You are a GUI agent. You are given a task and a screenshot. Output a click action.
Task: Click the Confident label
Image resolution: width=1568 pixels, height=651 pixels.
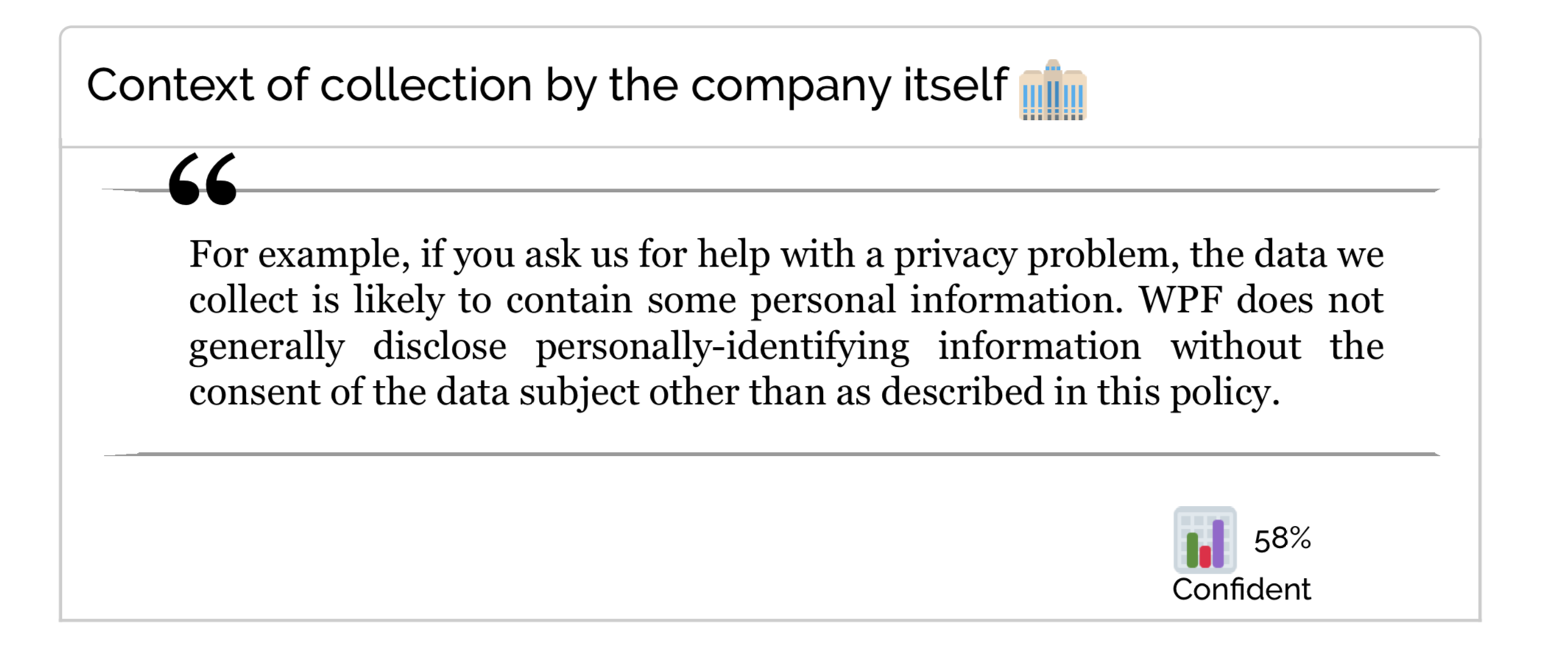pos(1241,590)
